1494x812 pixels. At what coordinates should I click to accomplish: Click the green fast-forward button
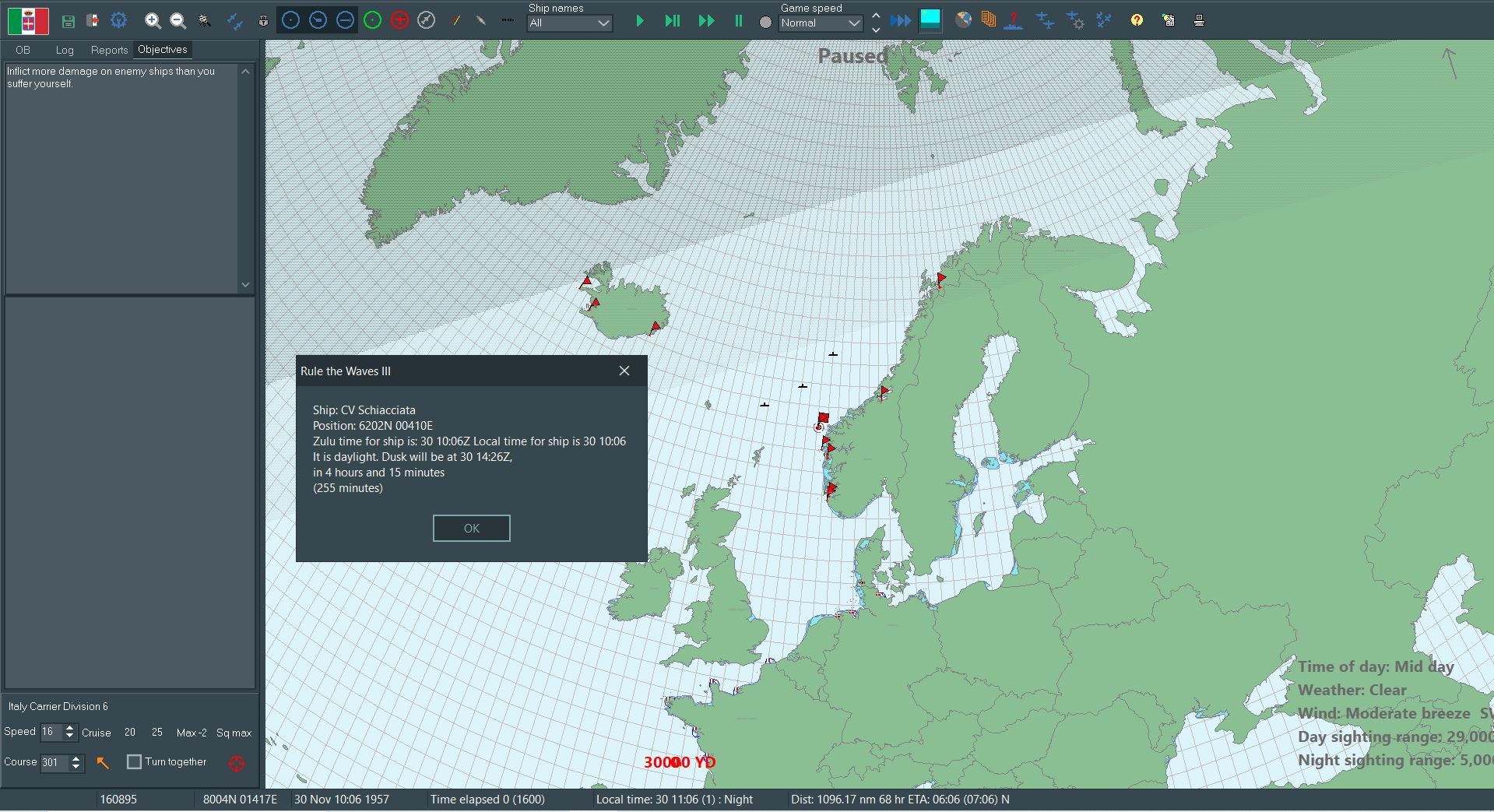706,21
